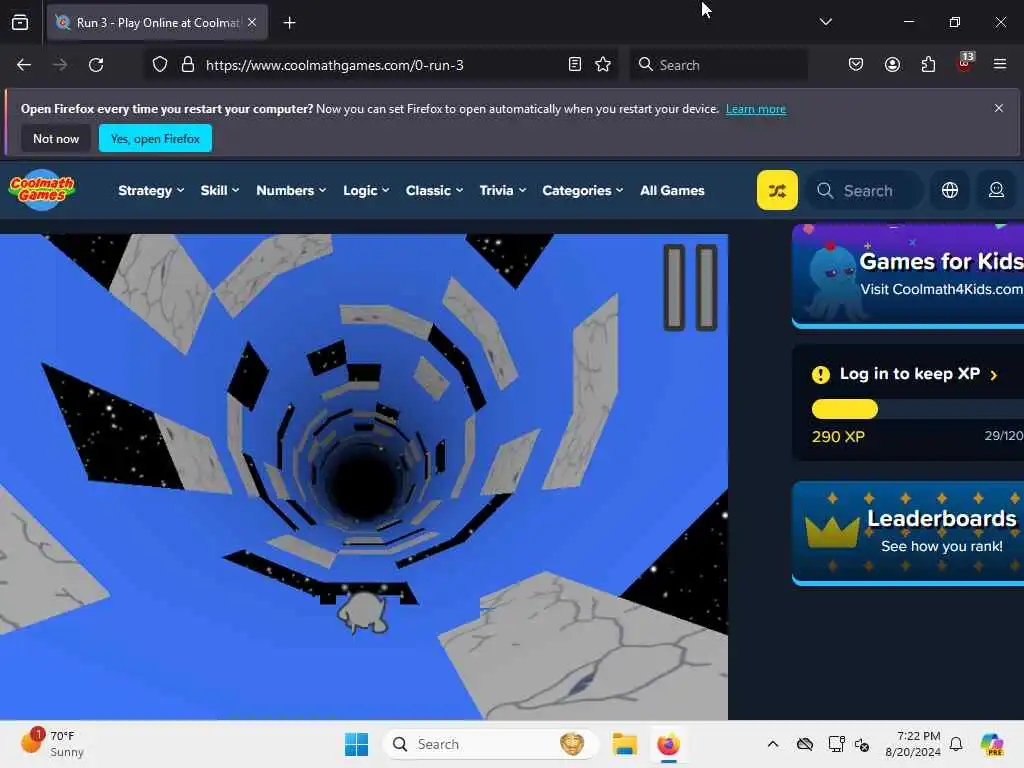The image size is (1024, 768).
Task: Focus the Firefox toolbar Search box
Action: pyautogui.click(x=718, y=65)
